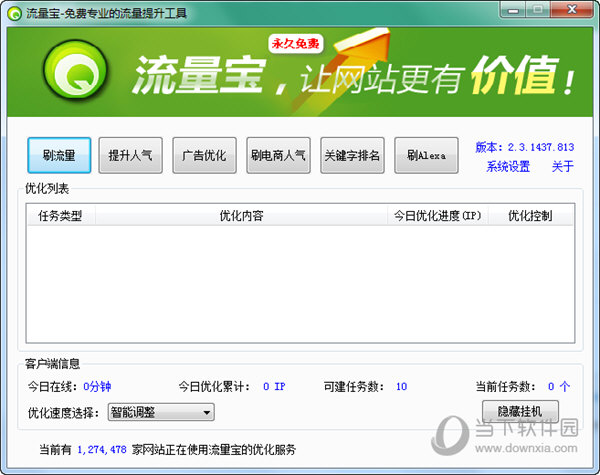Click the 0分钟 online time value
This screenshot has width=600, height=475.
(97, 387)
